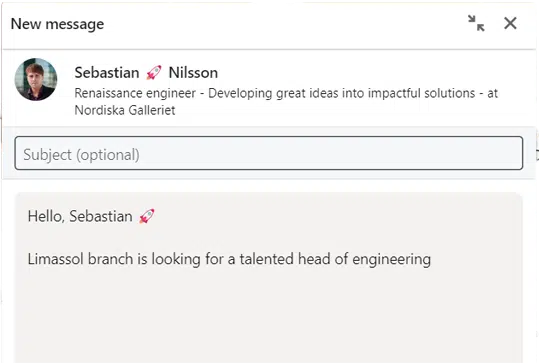
Task: Click the rocket emoji in the greeting line
Action: point(147,216)
